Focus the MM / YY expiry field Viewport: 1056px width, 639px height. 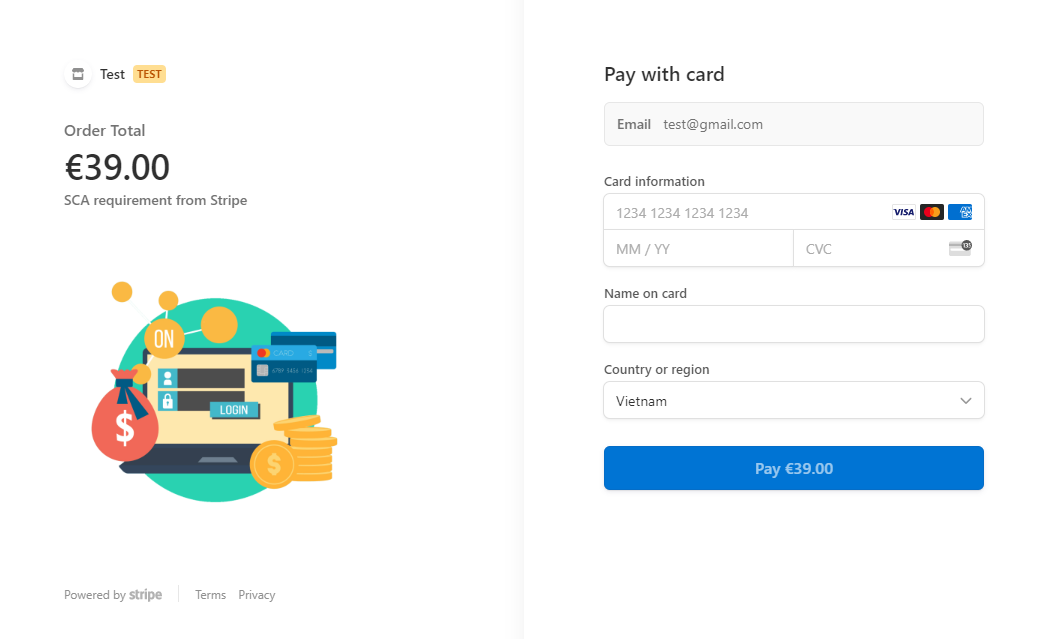pyautogui.click(x=698, y=249)
